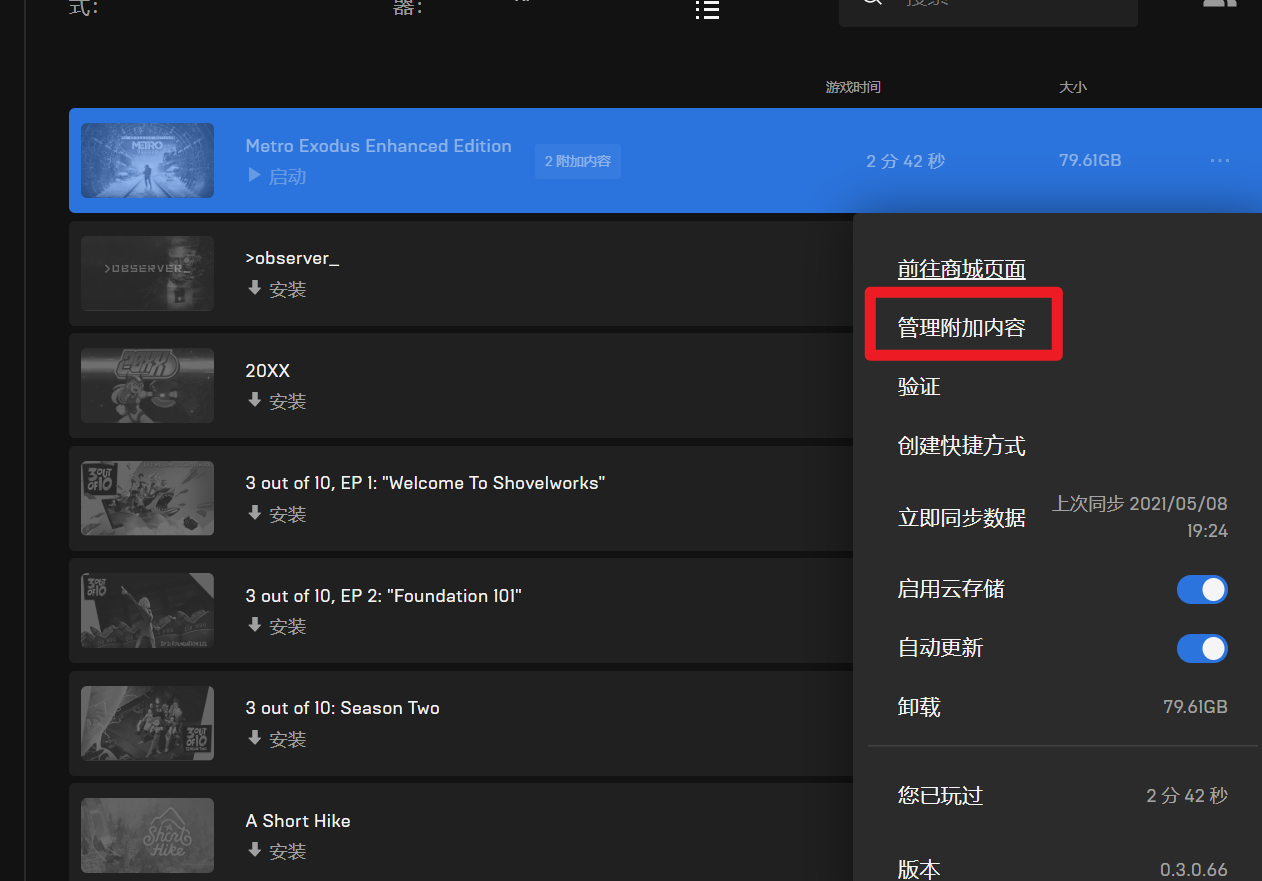The image size is (1262, 881).
Task: Click the 游戏时间 column header
Action: pyautogui.click(x=853, y=88)
